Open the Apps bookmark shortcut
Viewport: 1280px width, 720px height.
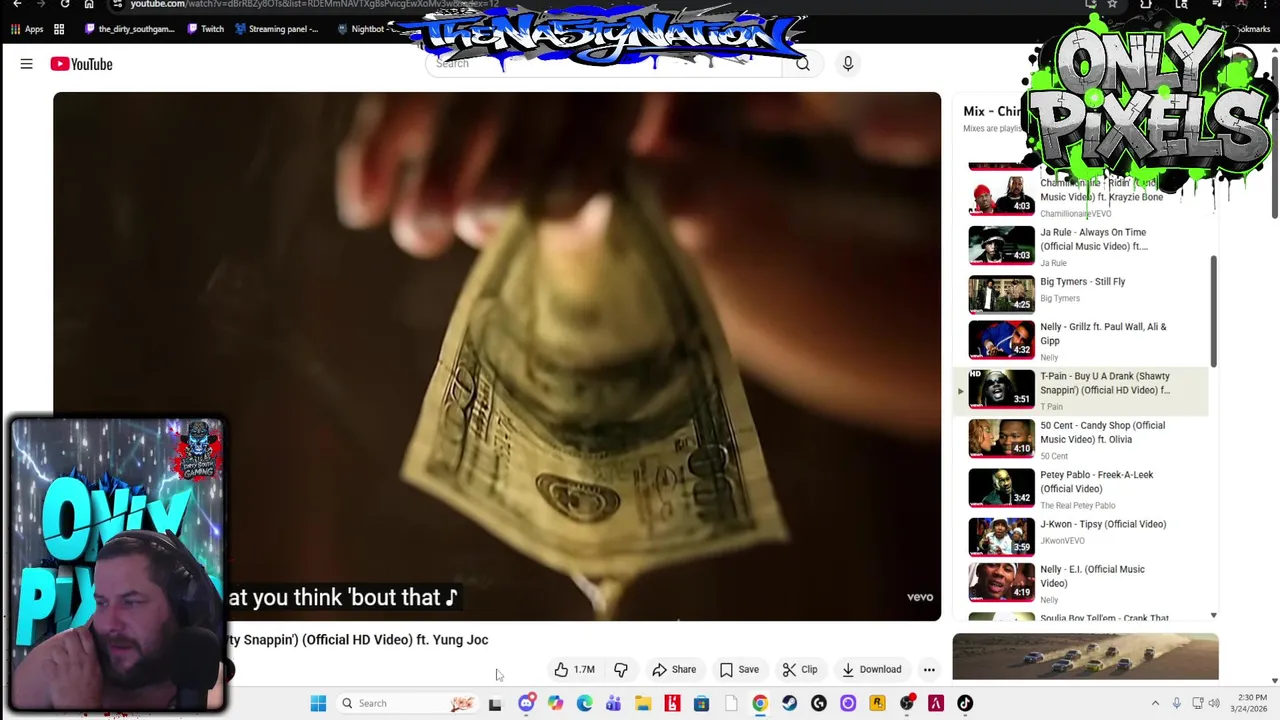(27, 29)
